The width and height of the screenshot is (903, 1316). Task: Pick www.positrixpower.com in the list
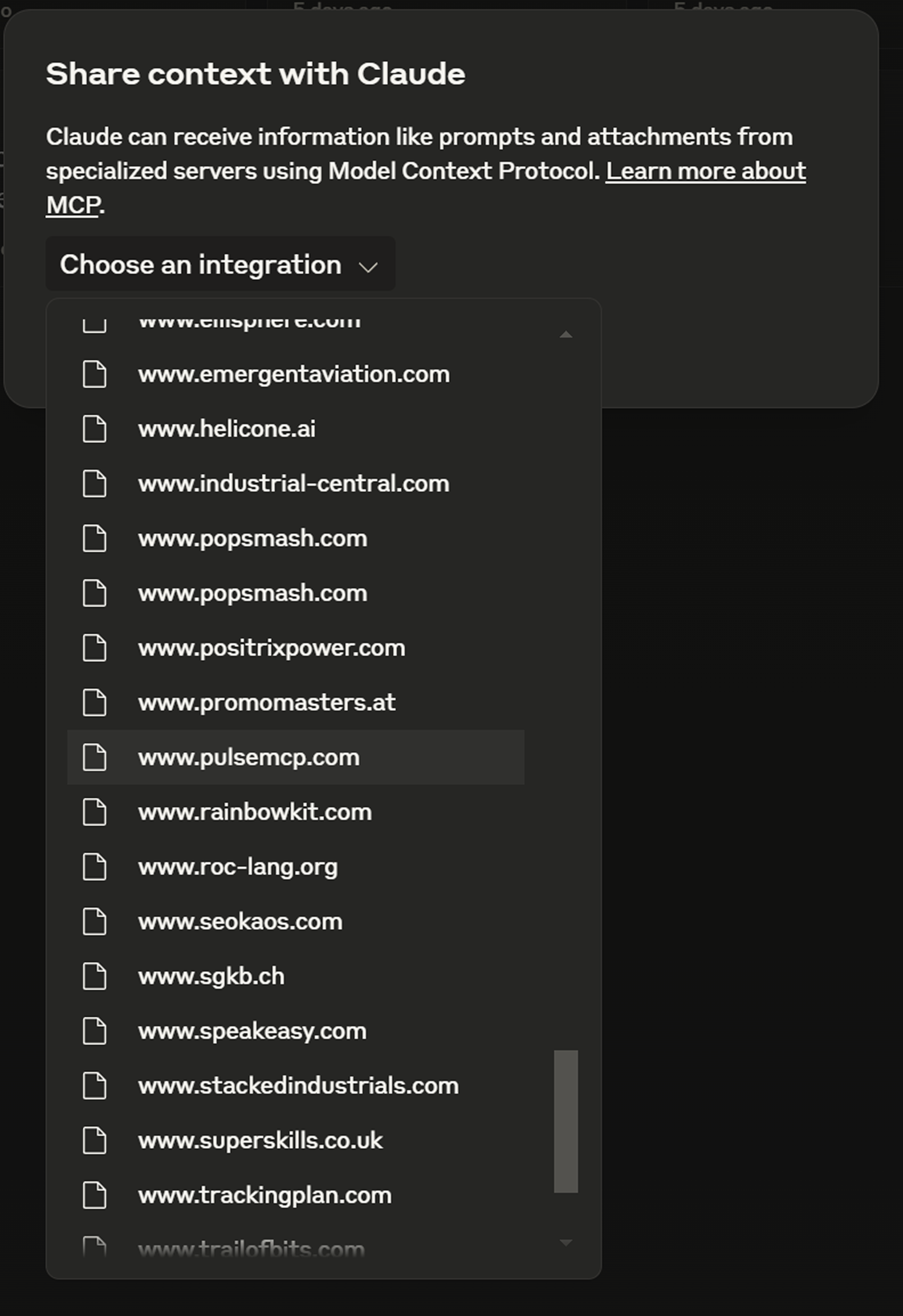pyautogui.click(x=295, y=648)
